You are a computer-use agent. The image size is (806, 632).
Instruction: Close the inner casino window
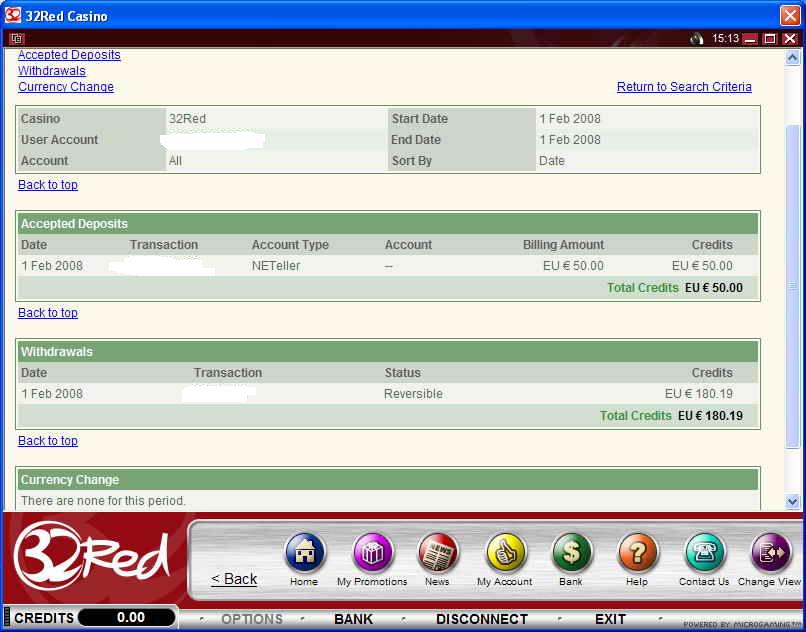pos(790,39)
